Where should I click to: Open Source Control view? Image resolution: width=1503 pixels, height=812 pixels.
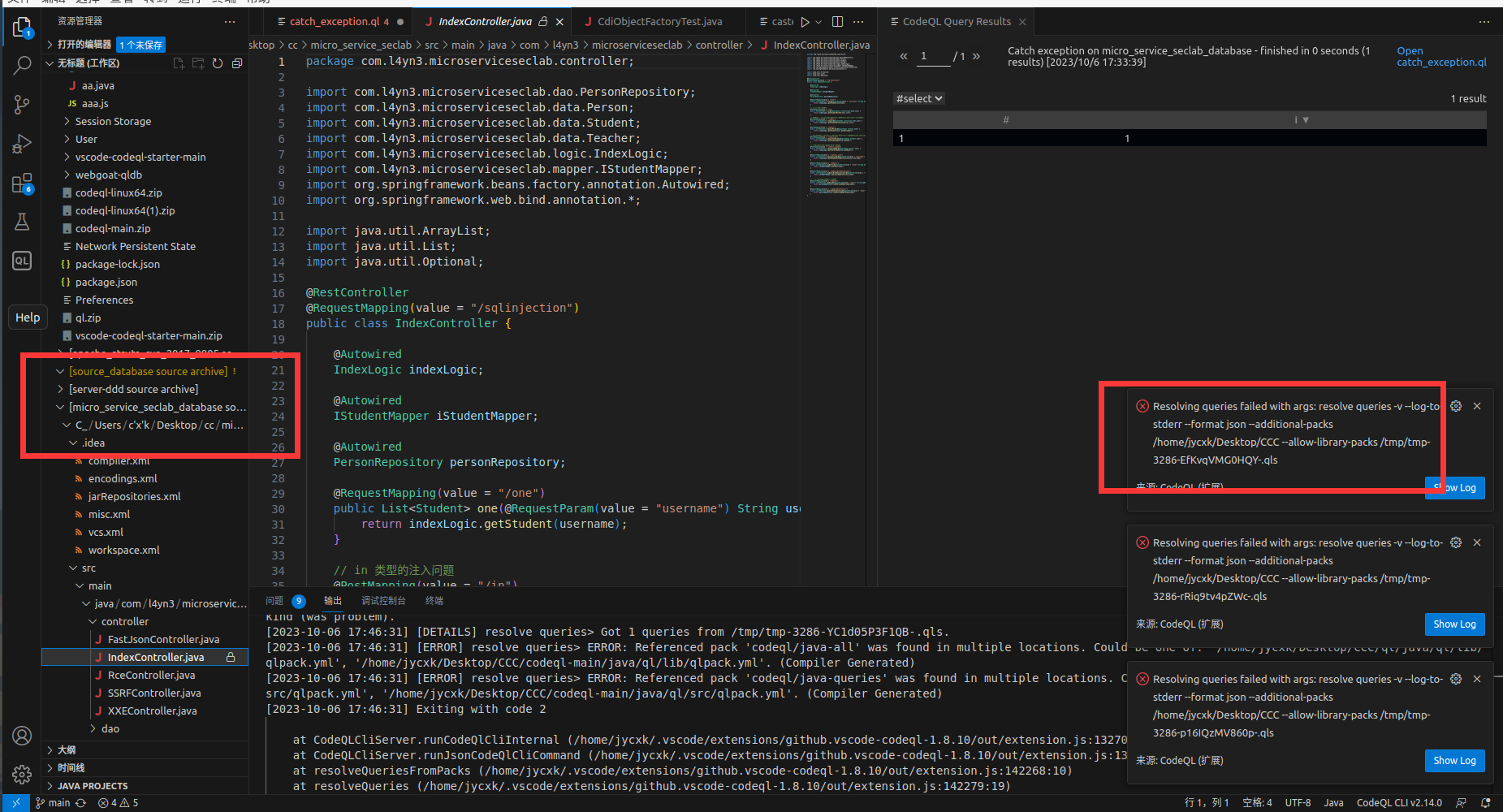pos(22,104)
